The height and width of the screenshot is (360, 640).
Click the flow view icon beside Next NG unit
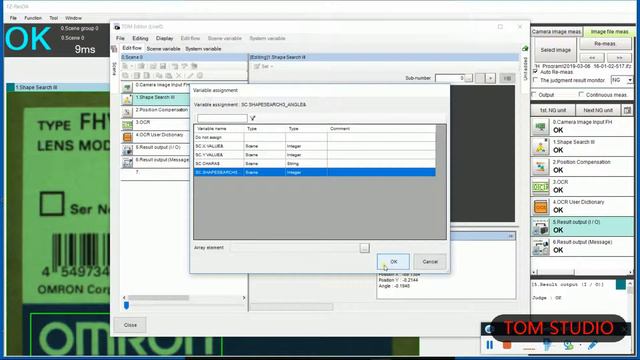pyautogui.click(x=627, y=110)
